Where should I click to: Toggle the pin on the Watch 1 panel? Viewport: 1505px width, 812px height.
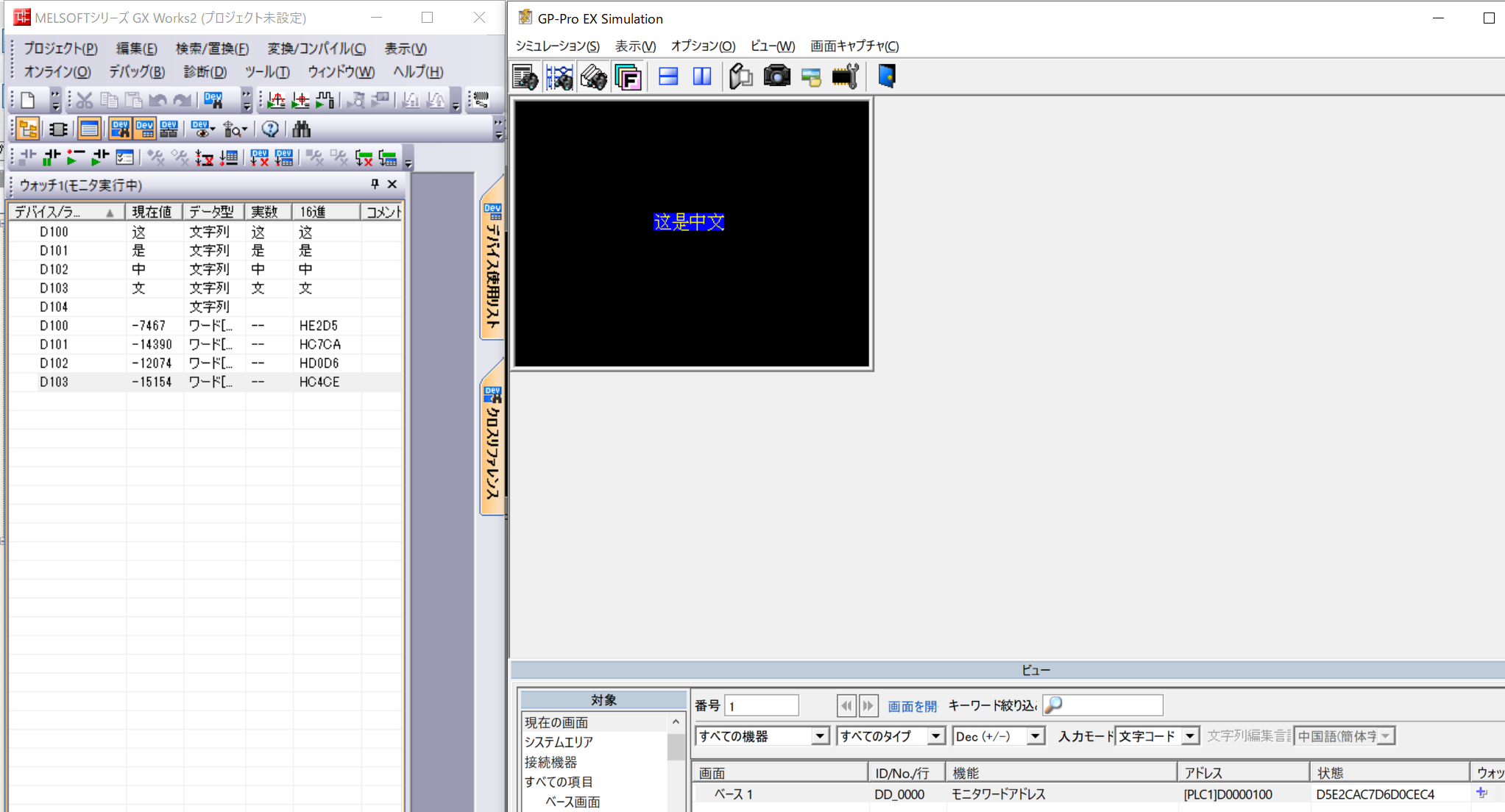tap(375, 184)
